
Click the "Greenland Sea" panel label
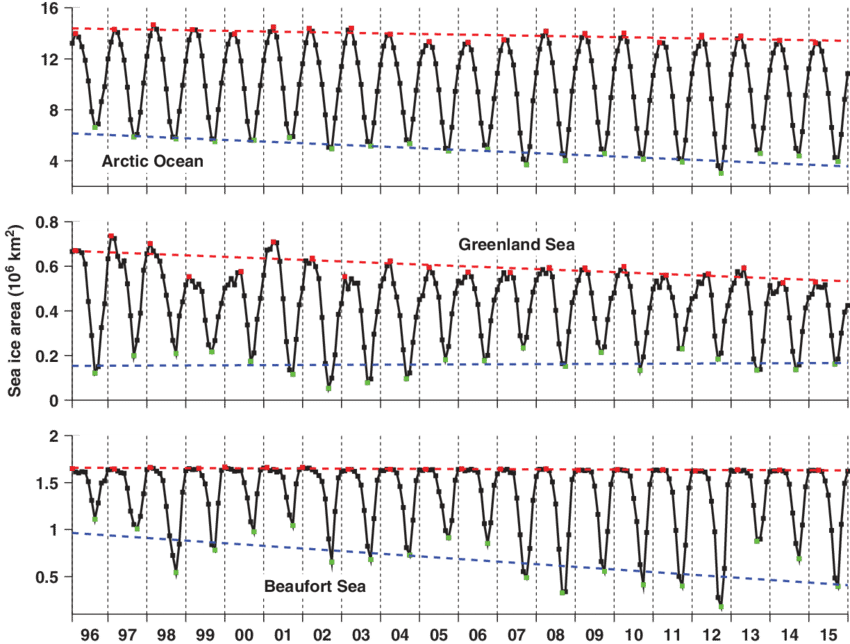pos(509,244)
